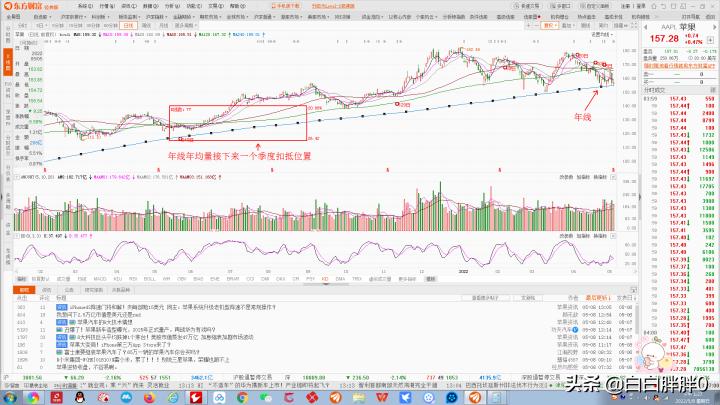
Task: Open Internet Explorer from the taskbar
Action: tap(173, 397)
